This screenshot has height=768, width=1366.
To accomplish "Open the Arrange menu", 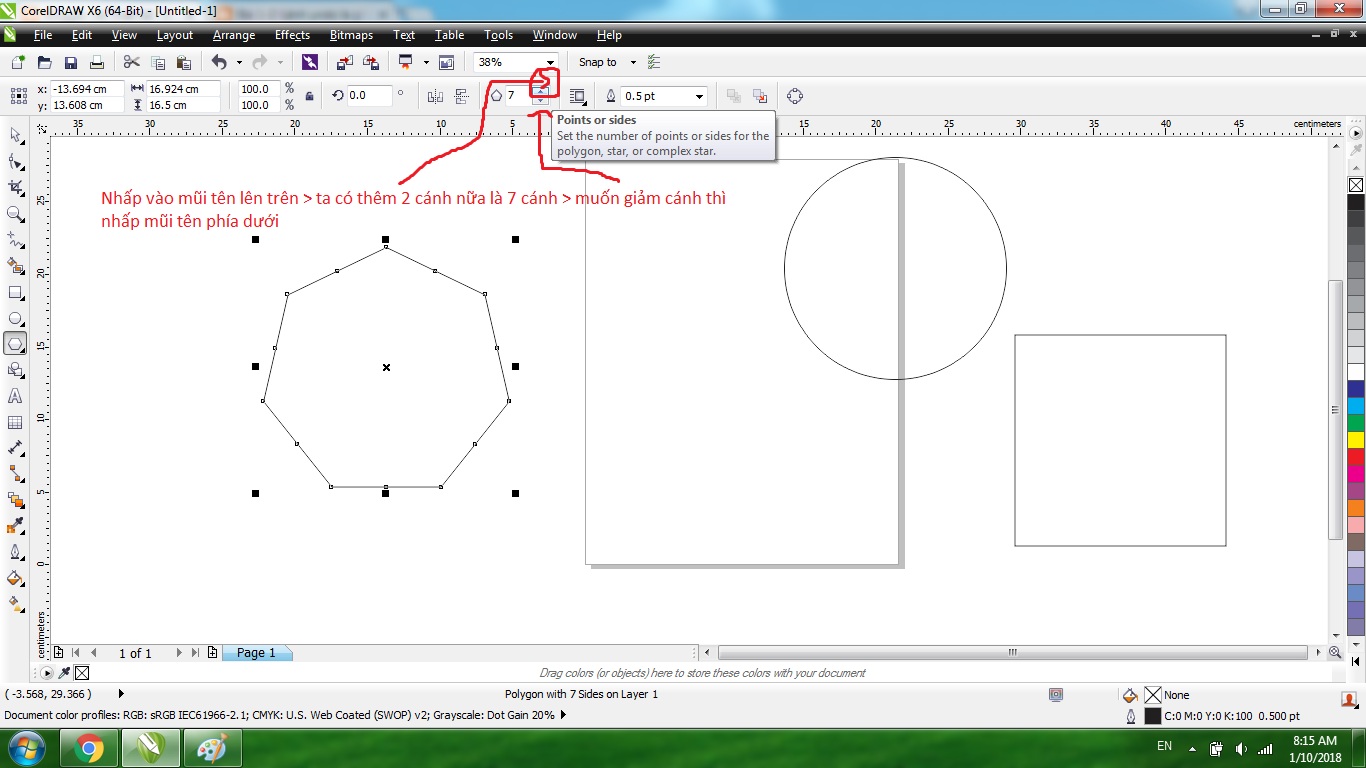I will point(233,35).
